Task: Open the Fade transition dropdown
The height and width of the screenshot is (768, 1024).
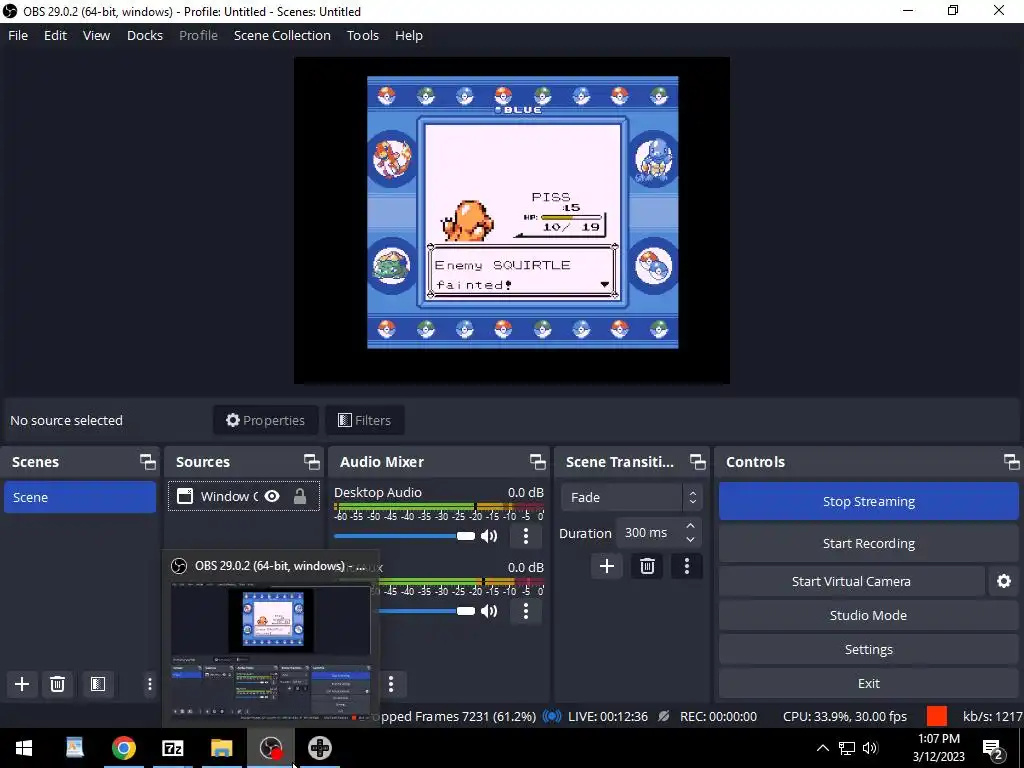Action: [631, 498]
